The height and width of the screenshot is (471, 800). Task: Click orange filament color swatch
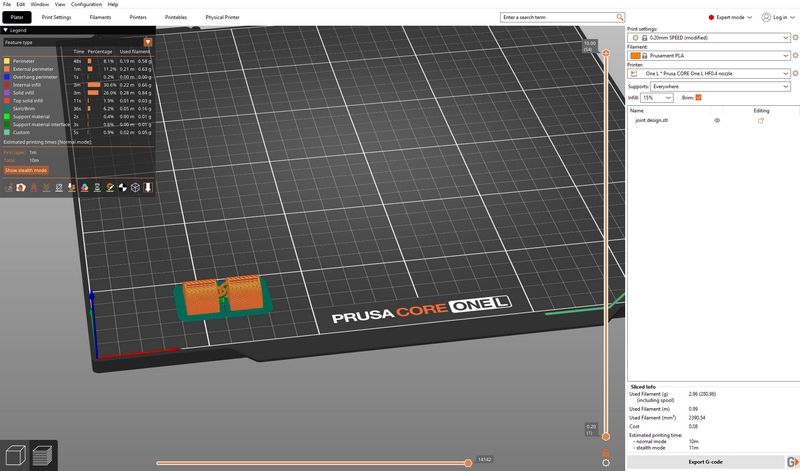pyautogui.click(x=635, y=56)
